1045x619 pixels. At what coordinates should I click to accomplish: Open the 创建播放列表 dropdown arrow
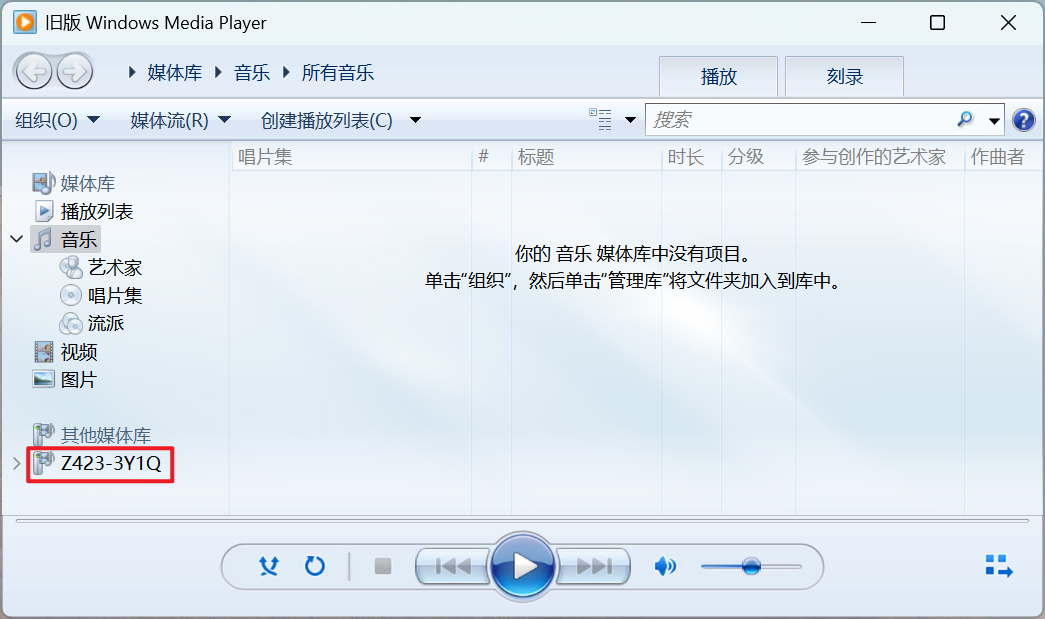415,121
